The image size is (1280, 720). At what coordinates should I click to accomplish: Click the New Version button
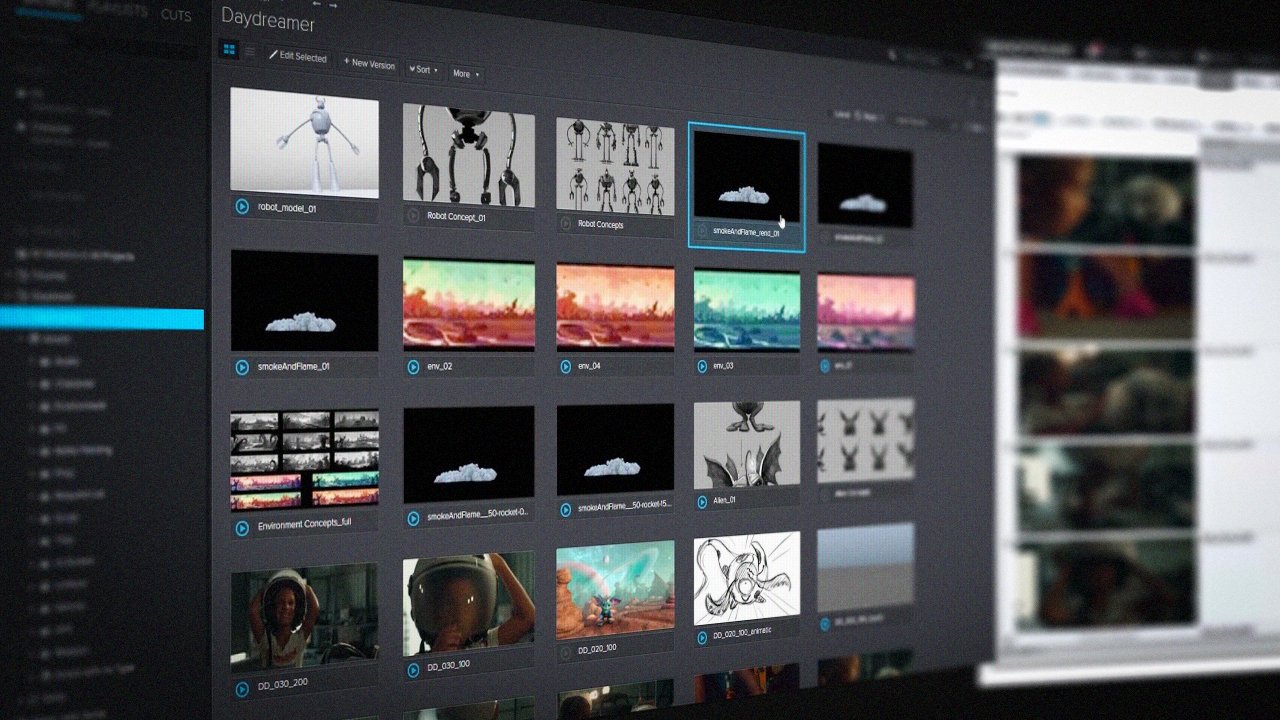[x=370, y=65]
